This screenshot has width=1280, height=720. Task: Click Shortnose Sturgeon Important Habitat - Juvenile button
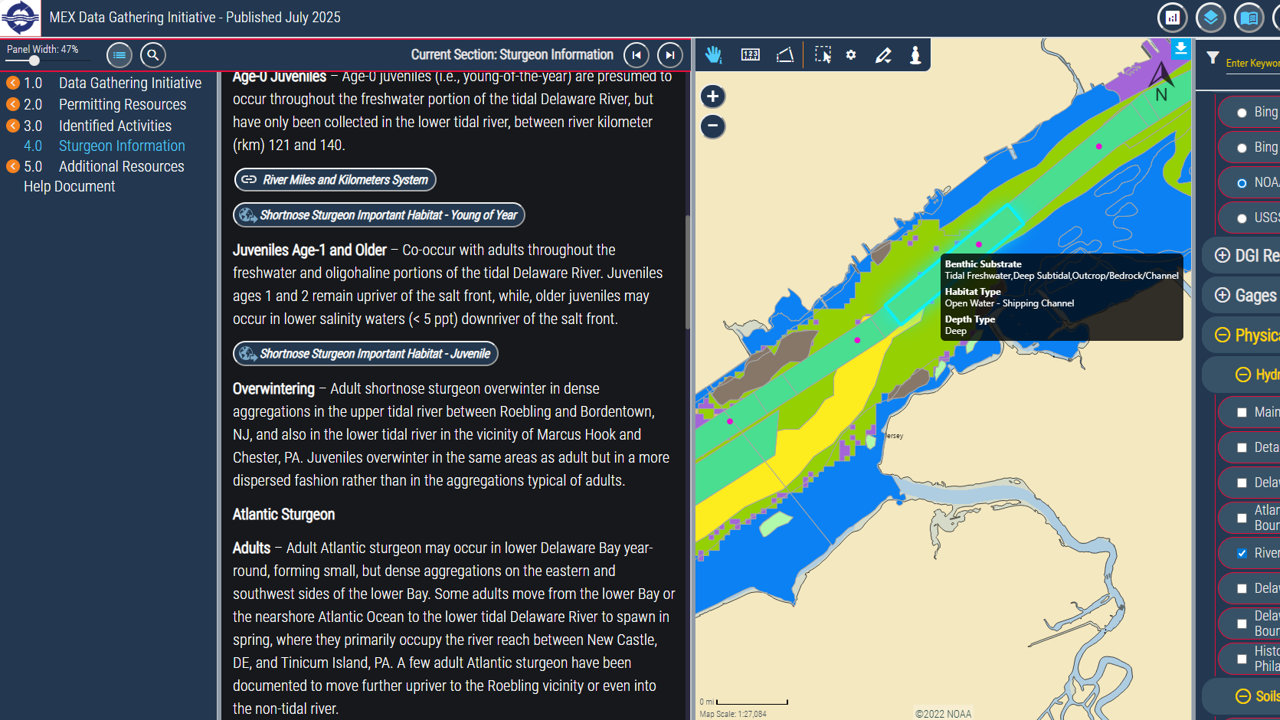tap(365, 354)
